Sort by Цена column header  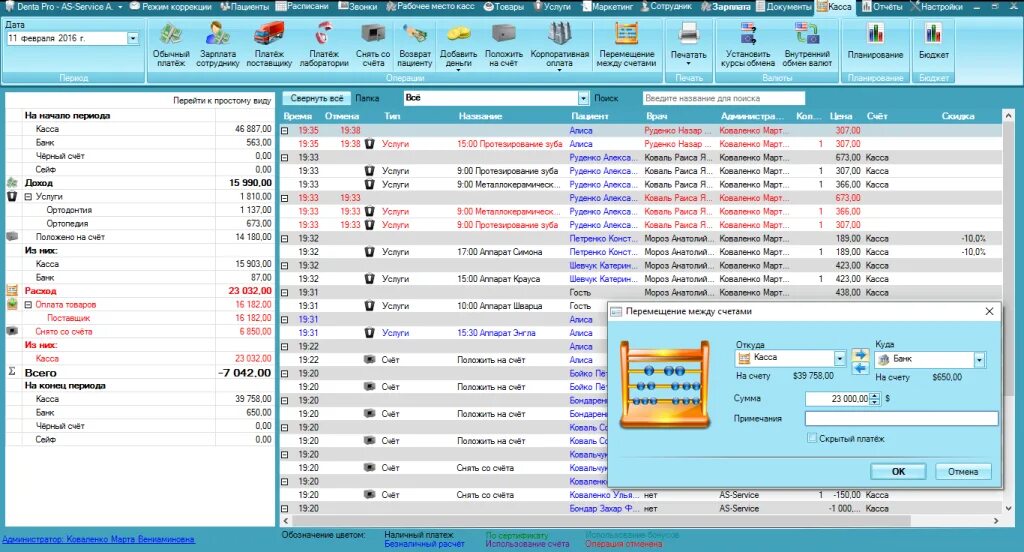(841, 116)
